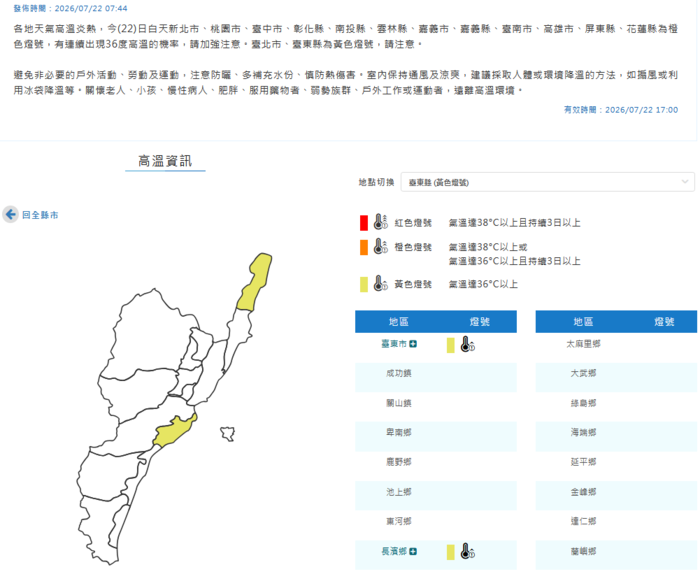Screen dimensions: 700x574
Task: Click the 關山鎮 table row
Action: click(x=436, y=407)
